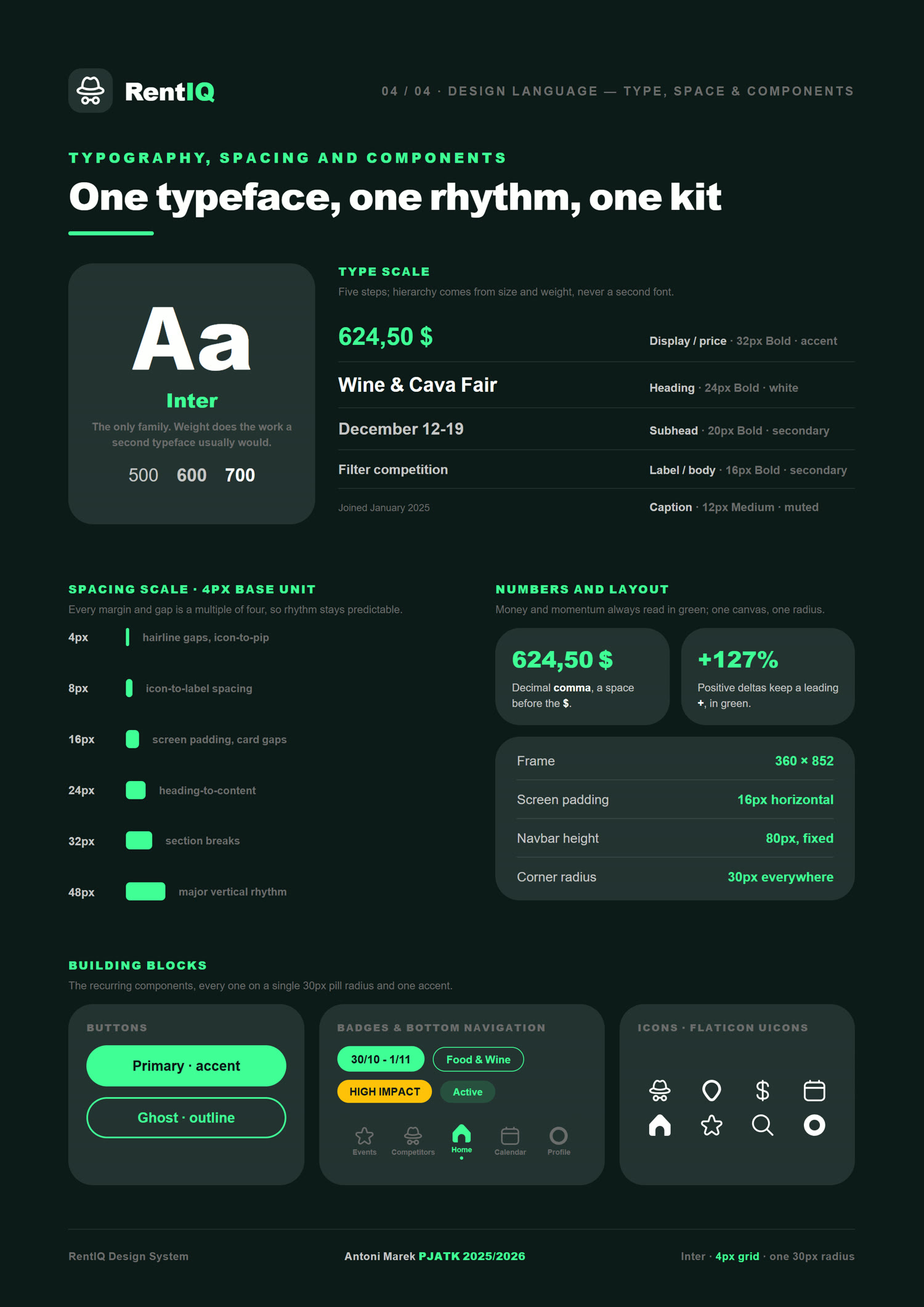Click the filled home icon in icons grid
Screen dimensions: 924x1307
coord(660,1125)
